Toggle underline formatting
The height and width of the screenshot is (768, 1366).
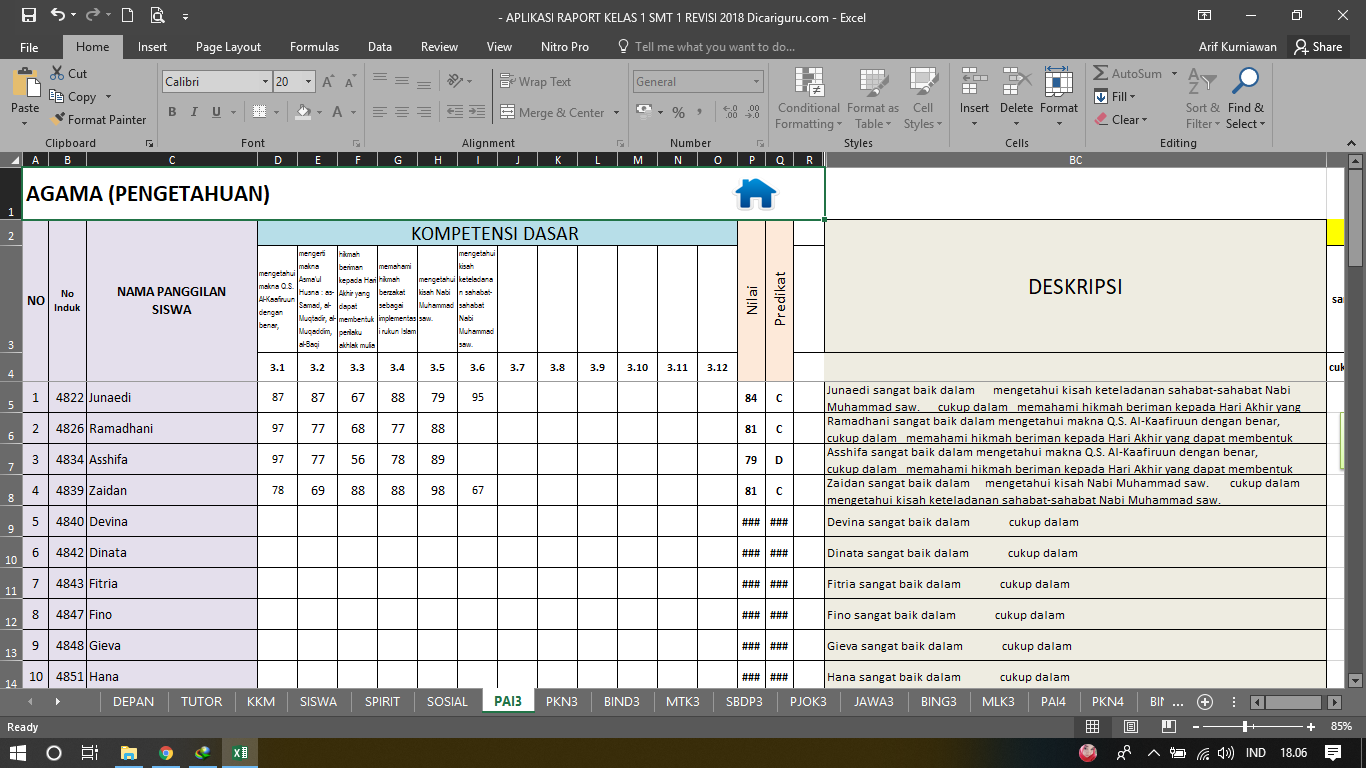(x=218, y=112)
